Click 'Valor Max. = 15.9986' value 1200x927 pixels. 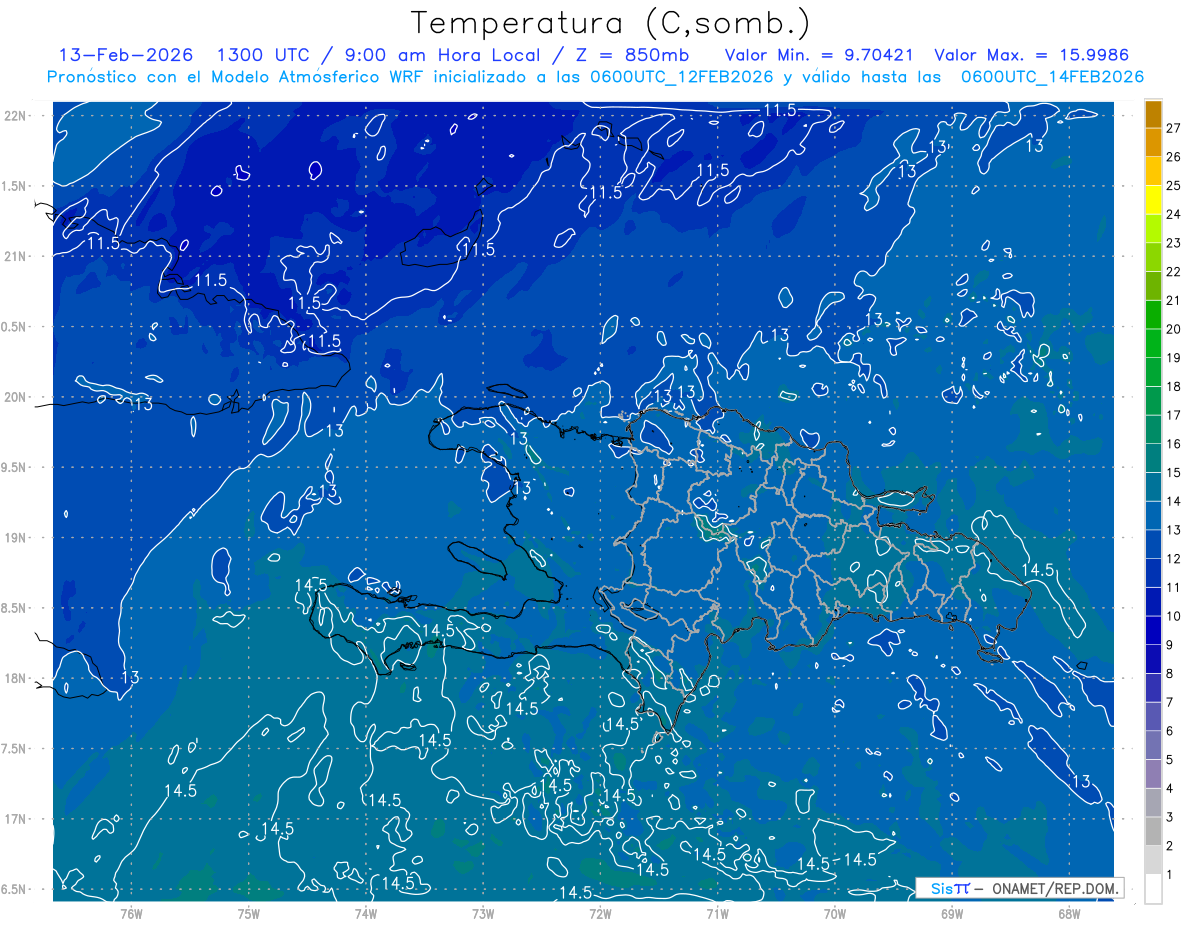(1031, 55)
